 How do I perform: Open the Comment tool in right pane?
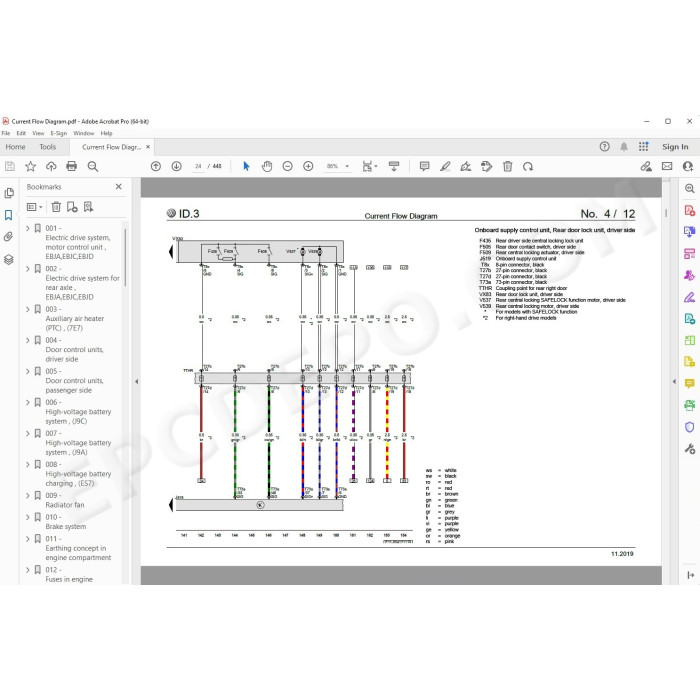coord(689,383)
